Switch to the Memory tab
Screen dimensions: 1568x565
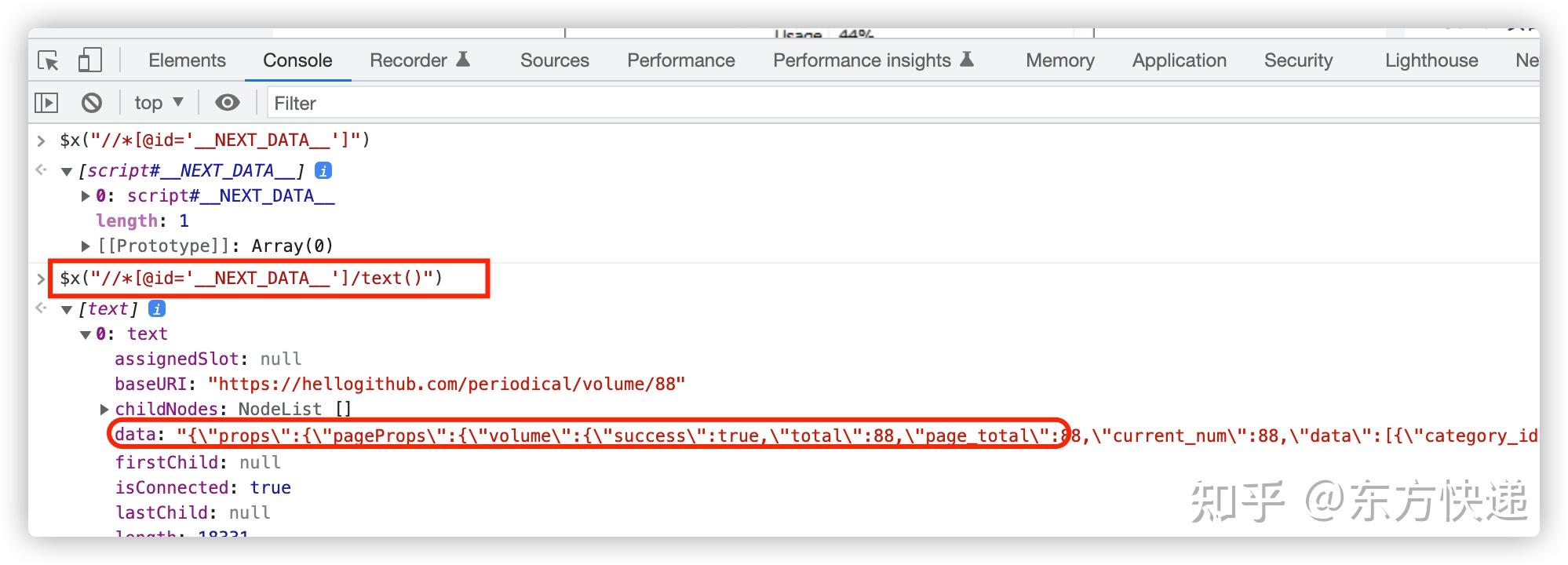click(1059, 60)
